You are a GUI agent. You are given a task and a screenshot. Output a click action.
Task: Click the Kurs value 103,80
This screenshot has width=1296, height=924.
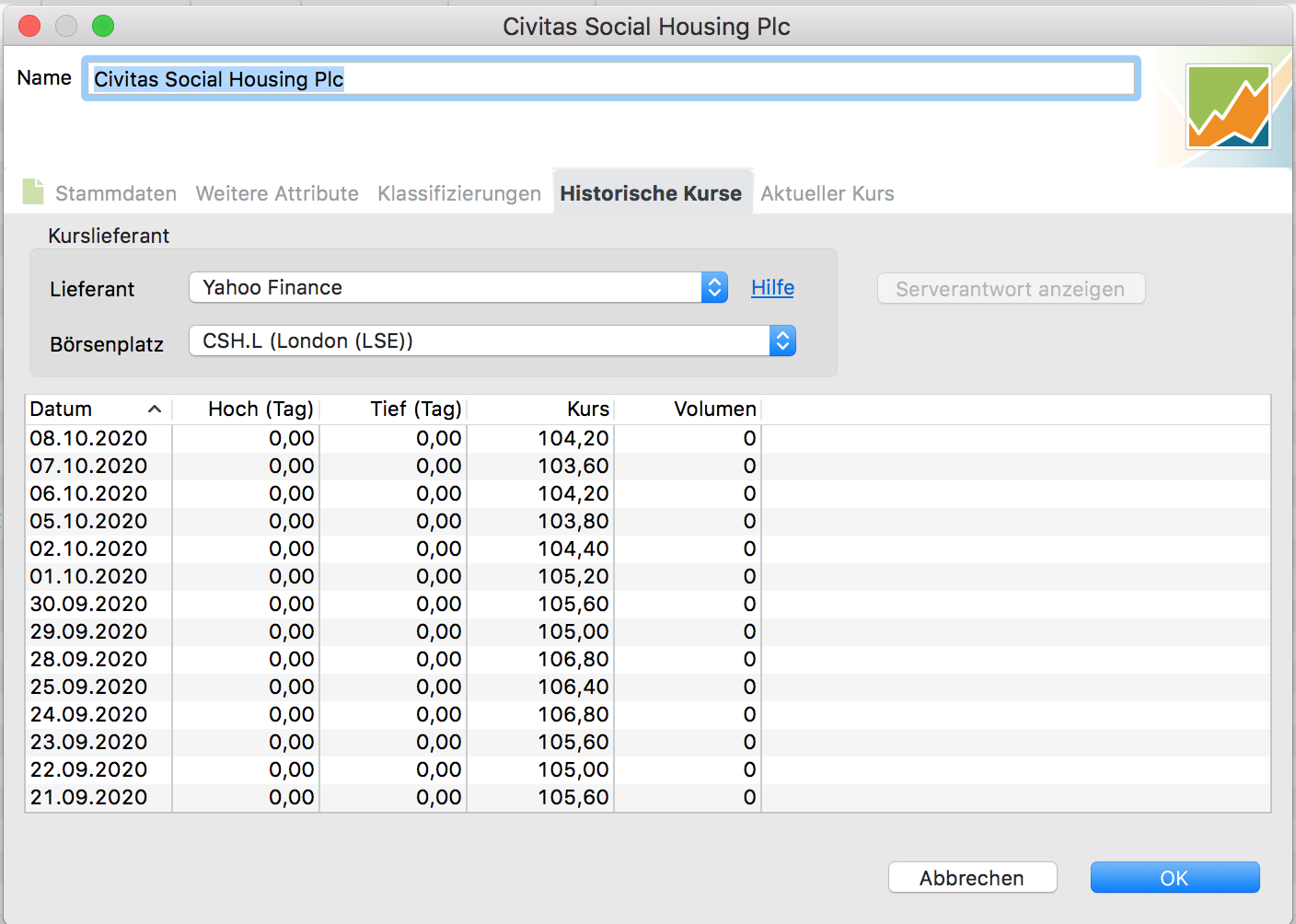[x=573, y=521]
